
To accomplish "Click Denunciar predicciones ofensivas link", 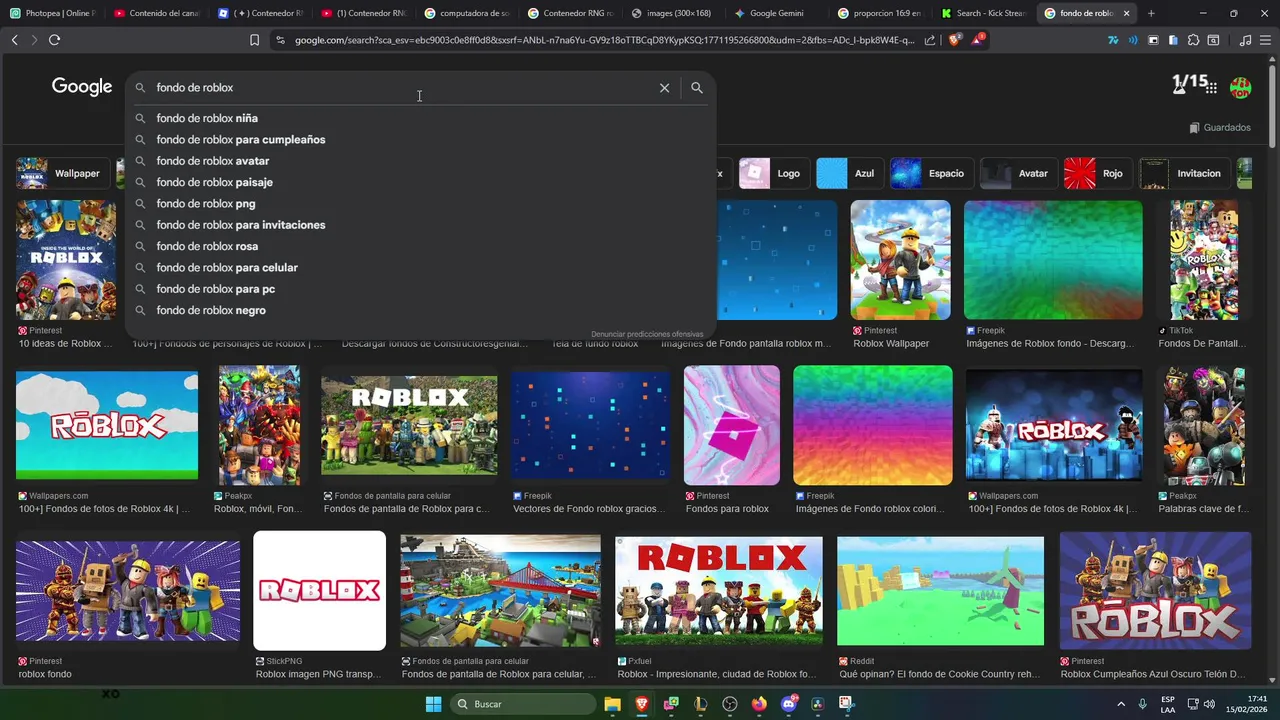I will tap(647, 334).
